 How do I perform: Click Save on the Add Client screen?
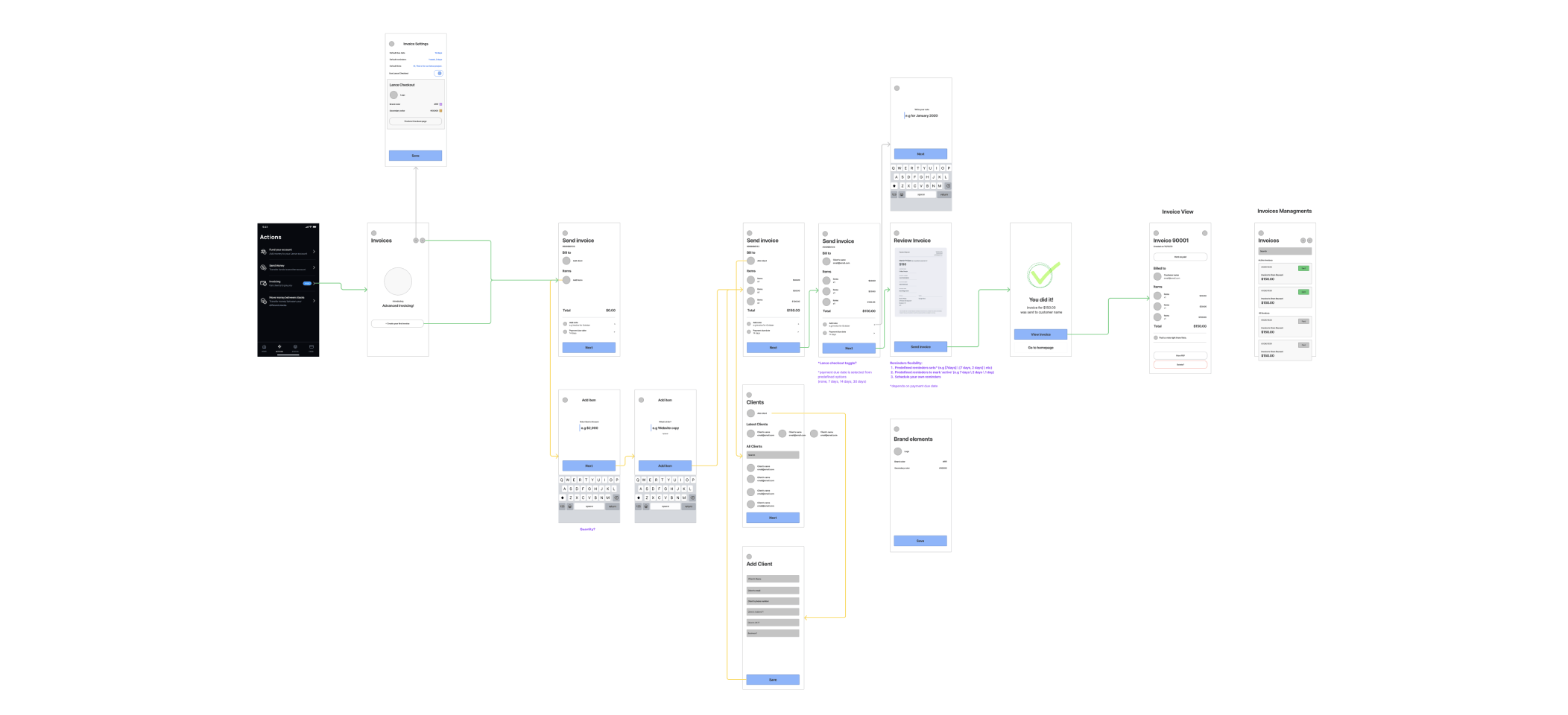(x=773, y=680)
